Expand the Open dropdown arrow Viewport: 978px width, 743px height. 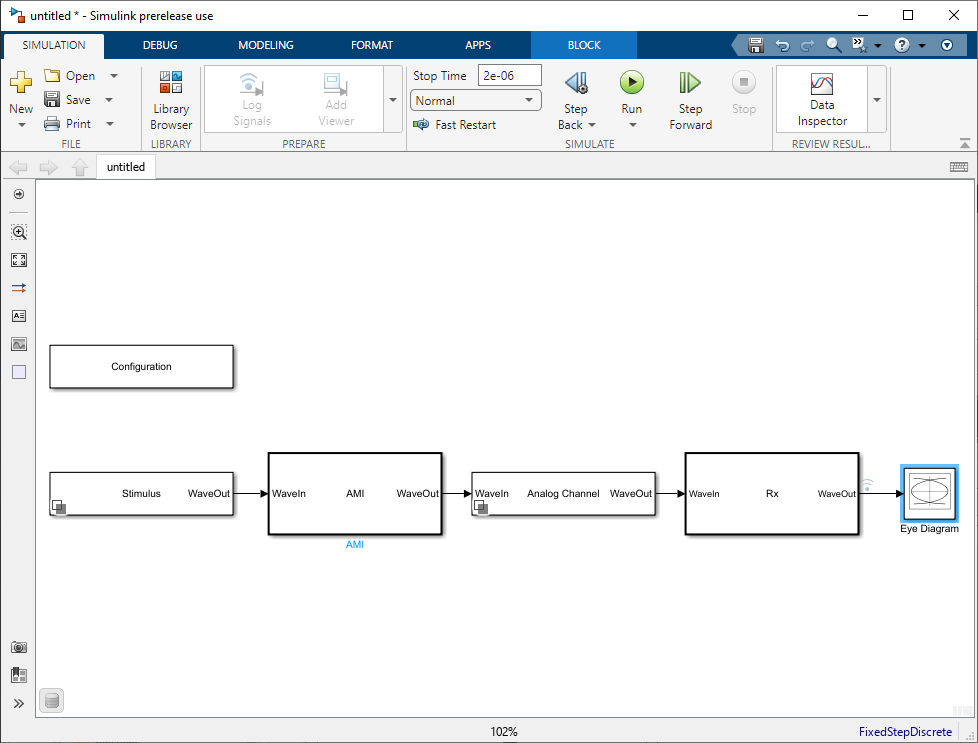point(114,75)
